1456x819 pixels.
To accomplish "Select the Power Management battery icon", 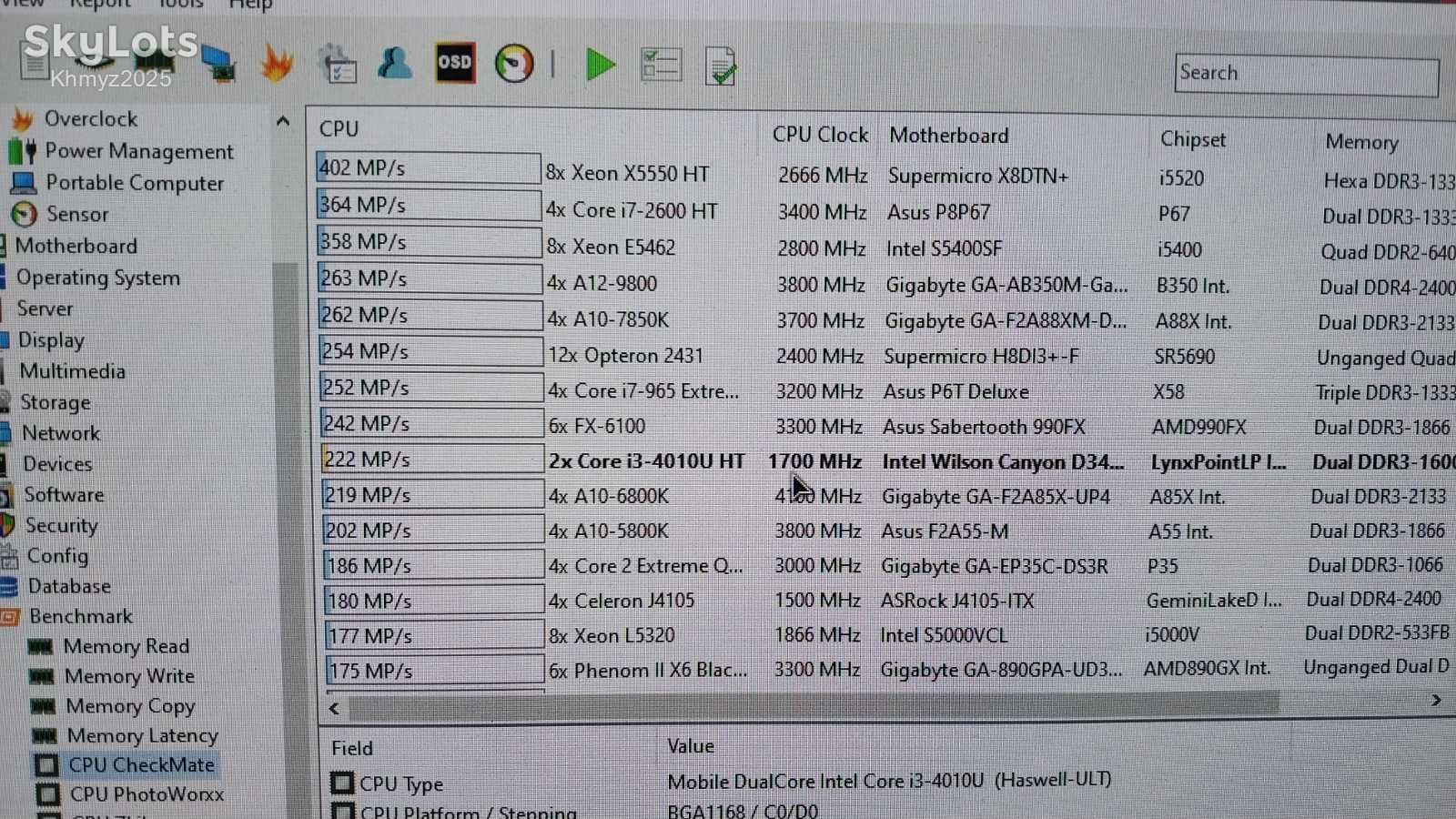I will pyautogui.click(x=23, y=151).
